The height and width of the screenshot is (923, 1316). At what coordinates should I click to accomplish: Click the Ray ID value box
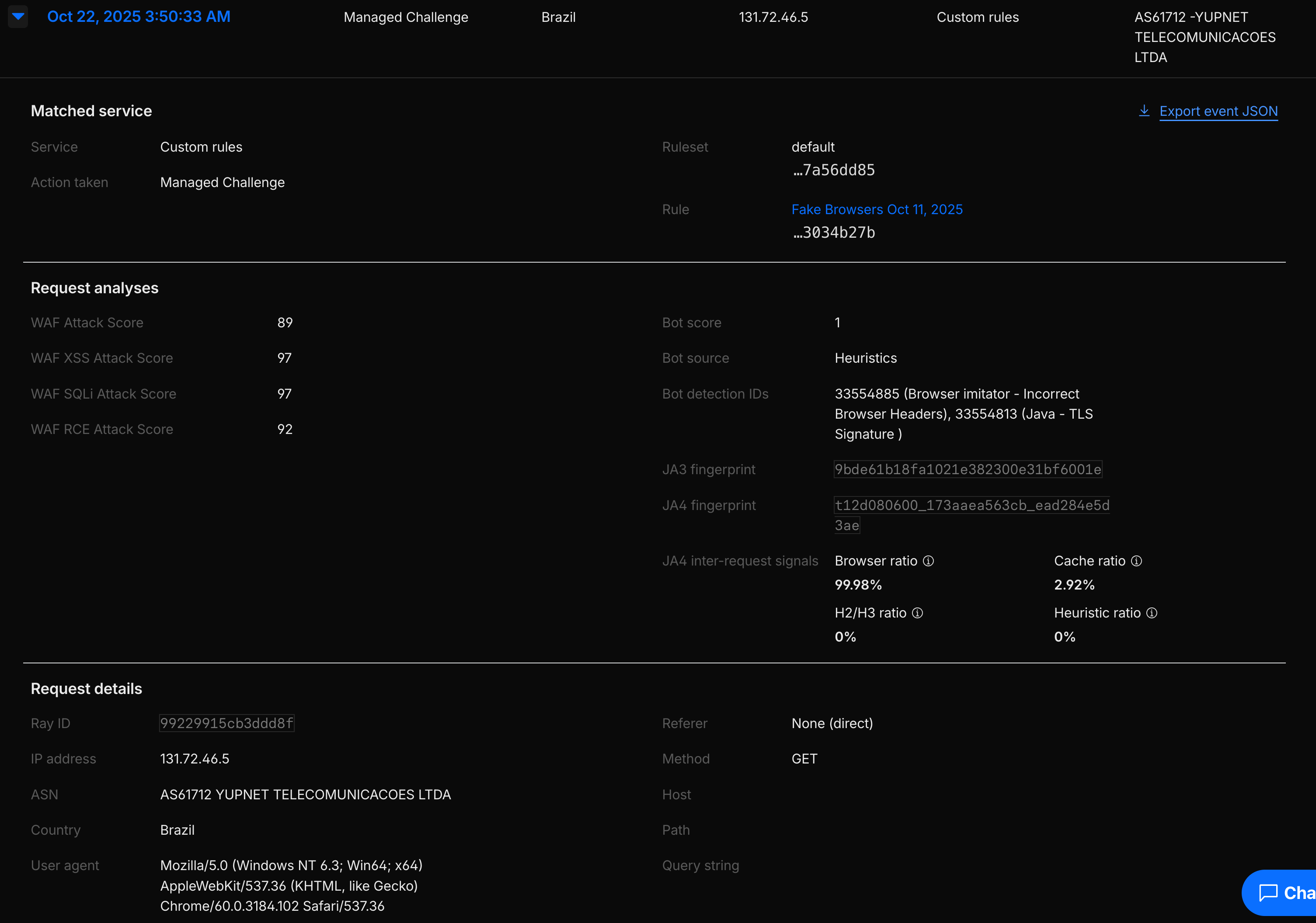(x=226, y=723)
